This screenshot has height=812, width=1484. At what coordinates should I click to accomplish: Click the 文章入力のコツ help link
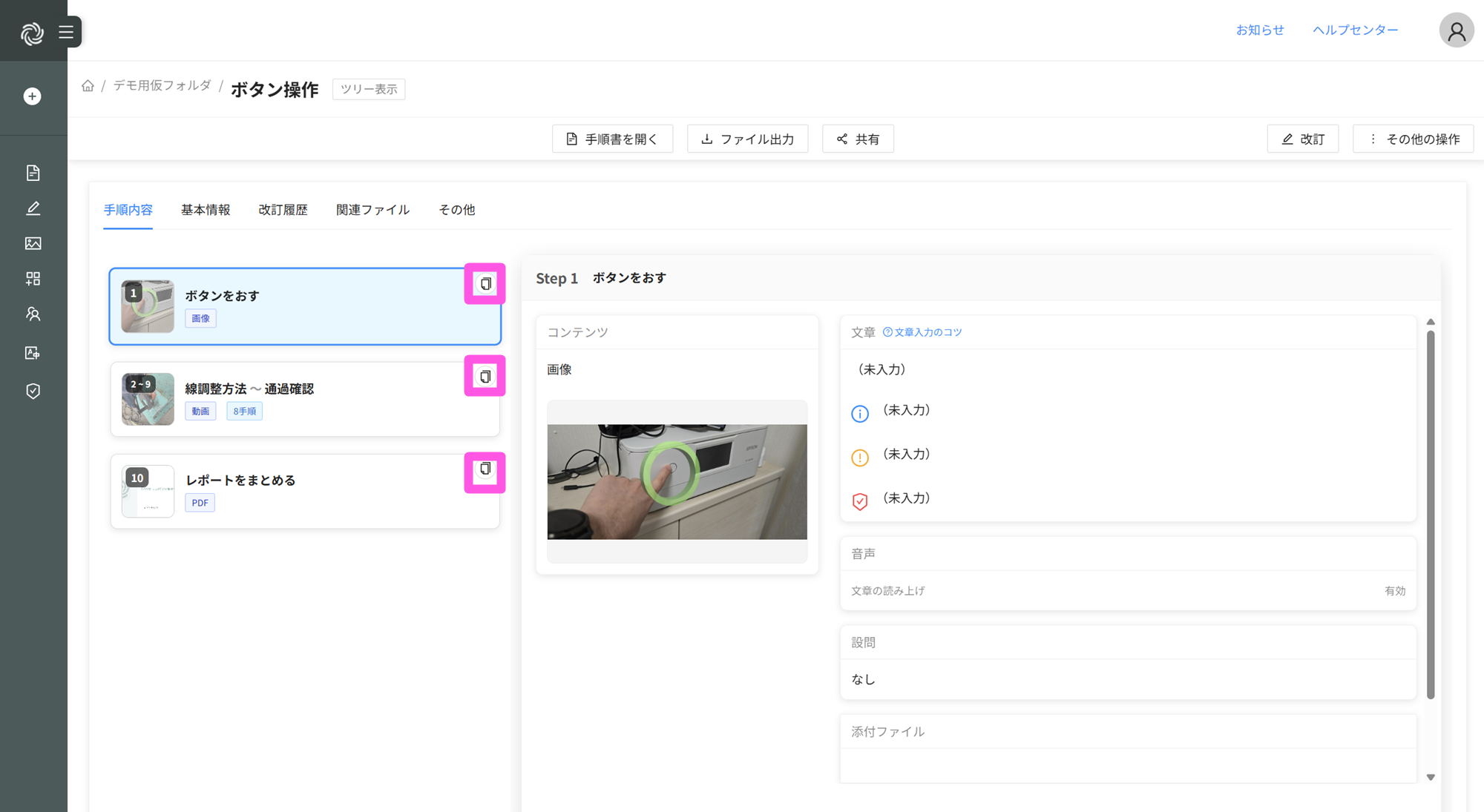(922, 332)
